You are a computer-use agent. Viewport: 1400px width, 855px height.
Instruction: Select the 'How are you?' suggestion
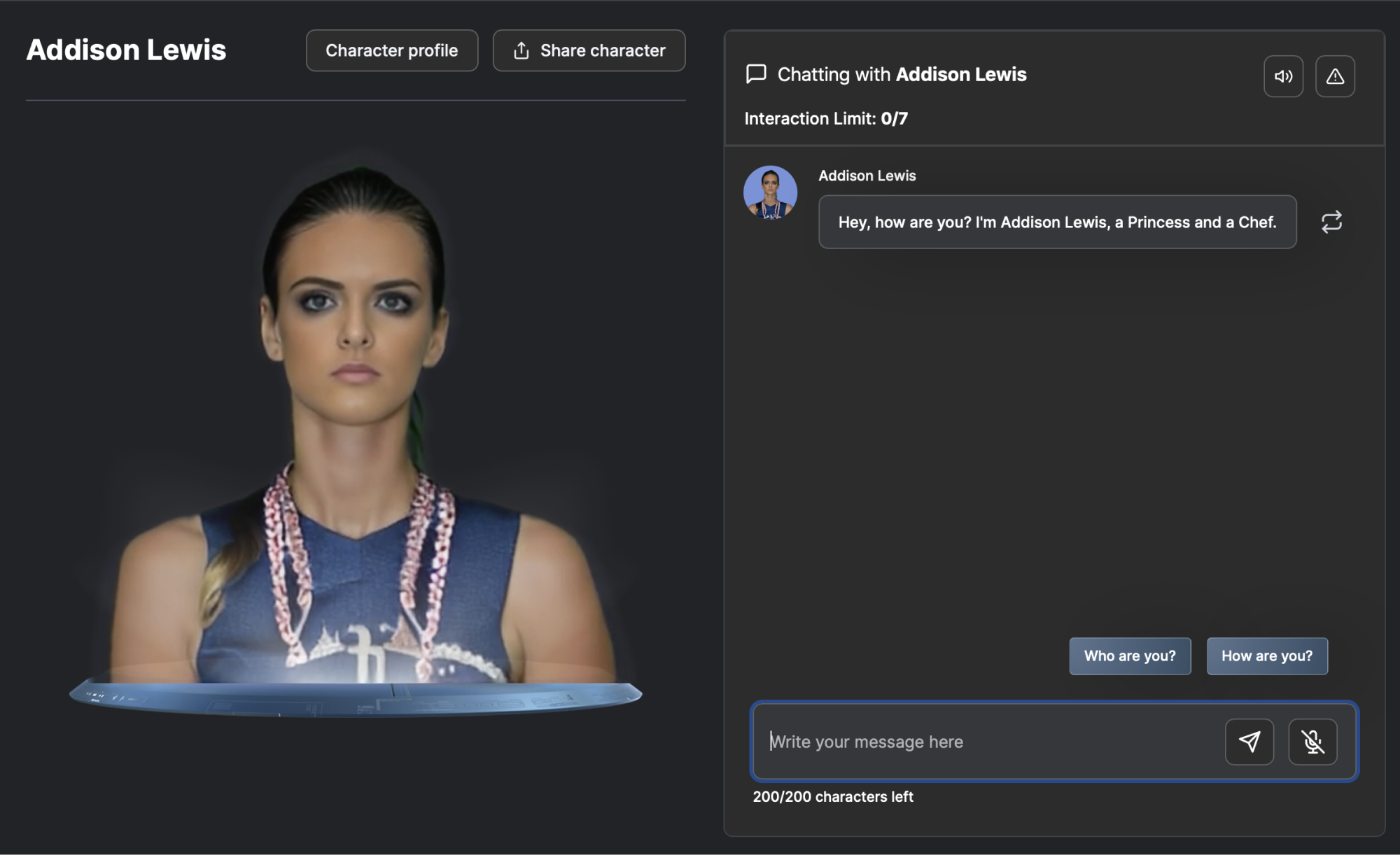[1267, 656]
